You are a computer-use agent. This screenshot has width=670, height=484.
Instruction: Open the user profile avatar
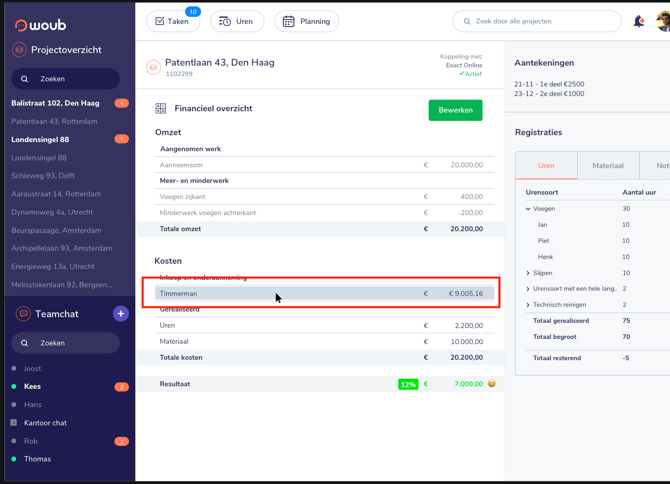(664, 21)
